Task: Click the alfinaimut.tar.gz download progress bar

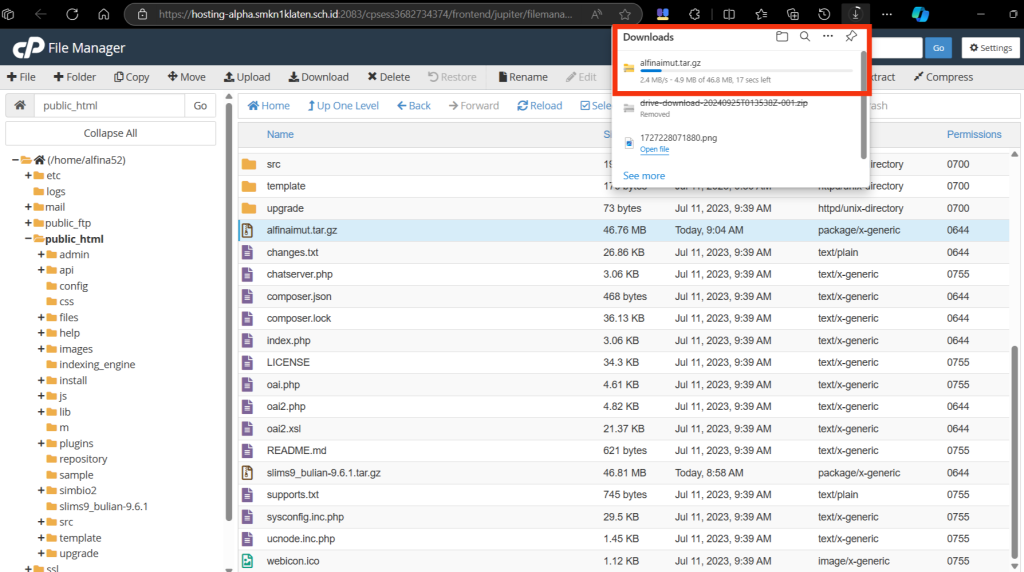Action: (745, 72)
